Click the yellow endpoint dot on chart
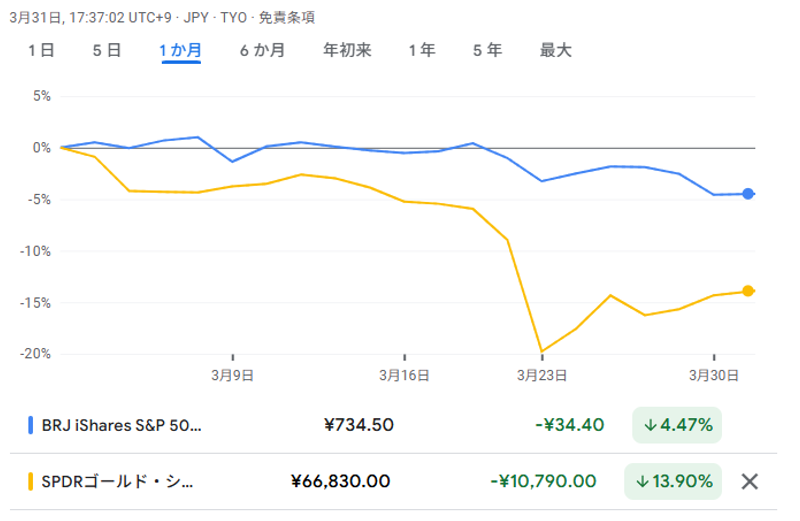The width and height of the screenshot is (800, 521). 748,291
